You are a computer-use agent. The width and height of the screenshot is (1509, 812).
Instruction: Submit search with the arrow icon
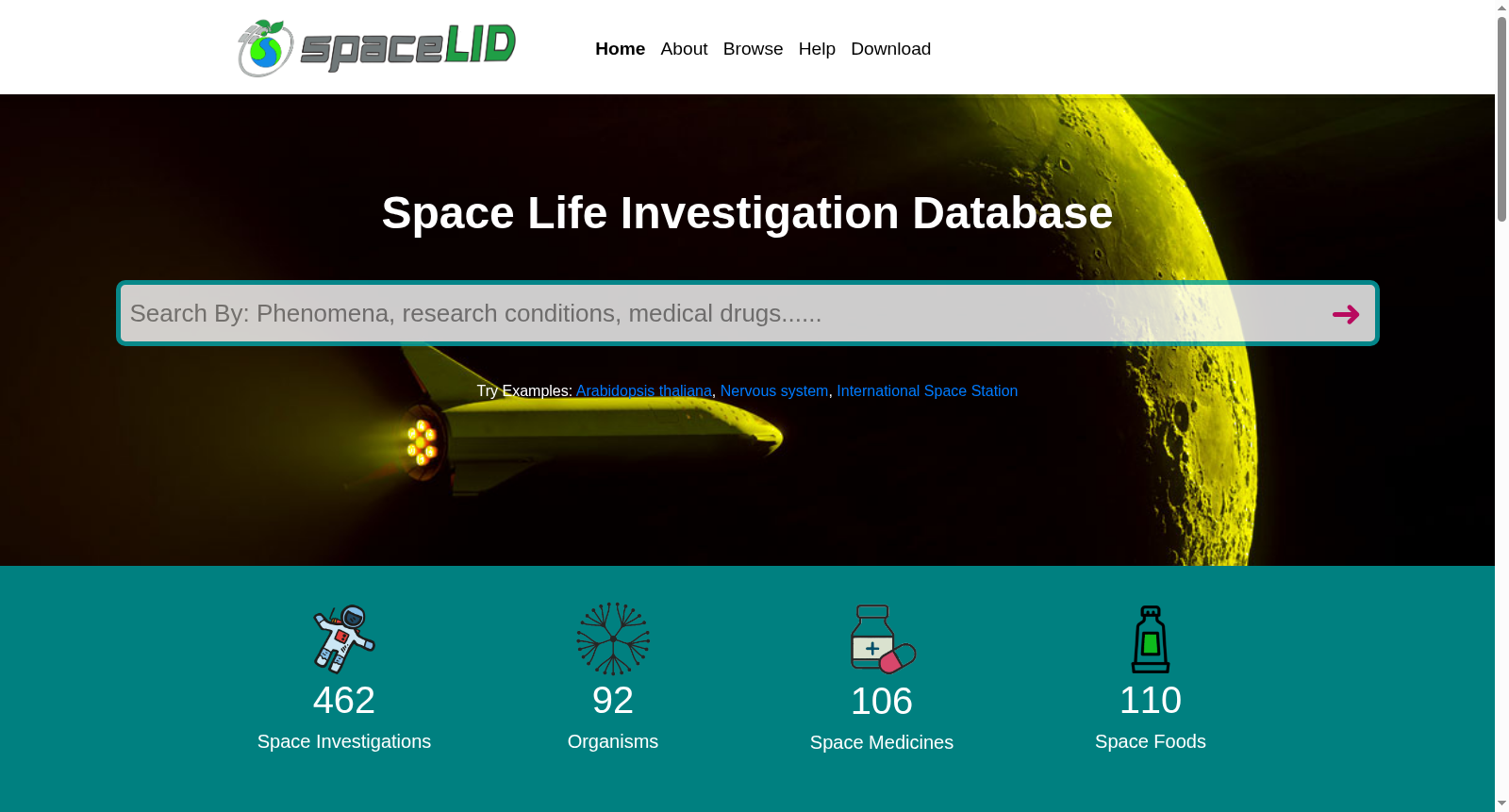tap(1346, 314)
